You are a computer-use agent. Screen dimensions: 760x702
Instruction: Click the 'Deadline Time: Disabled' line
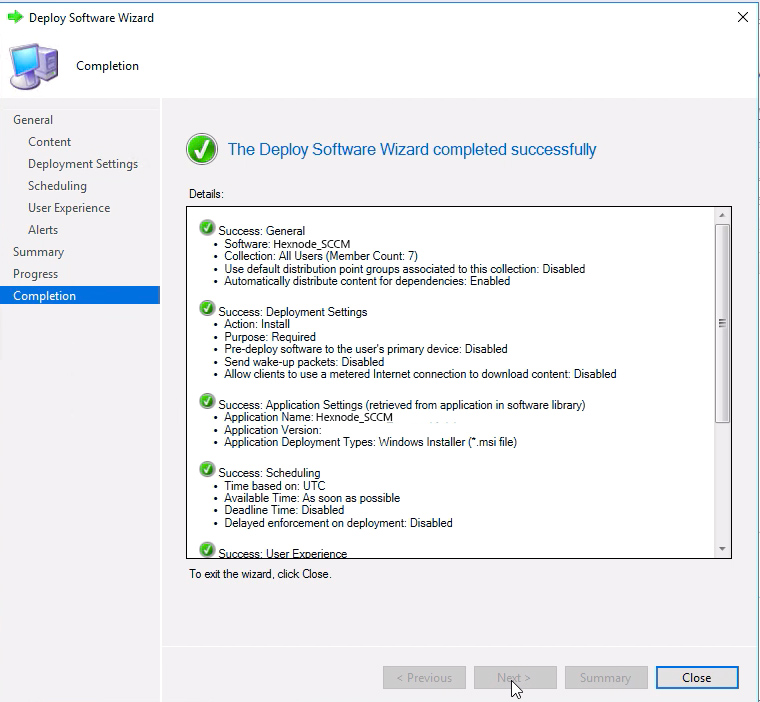pyautogui.click(x=284, y=510)
